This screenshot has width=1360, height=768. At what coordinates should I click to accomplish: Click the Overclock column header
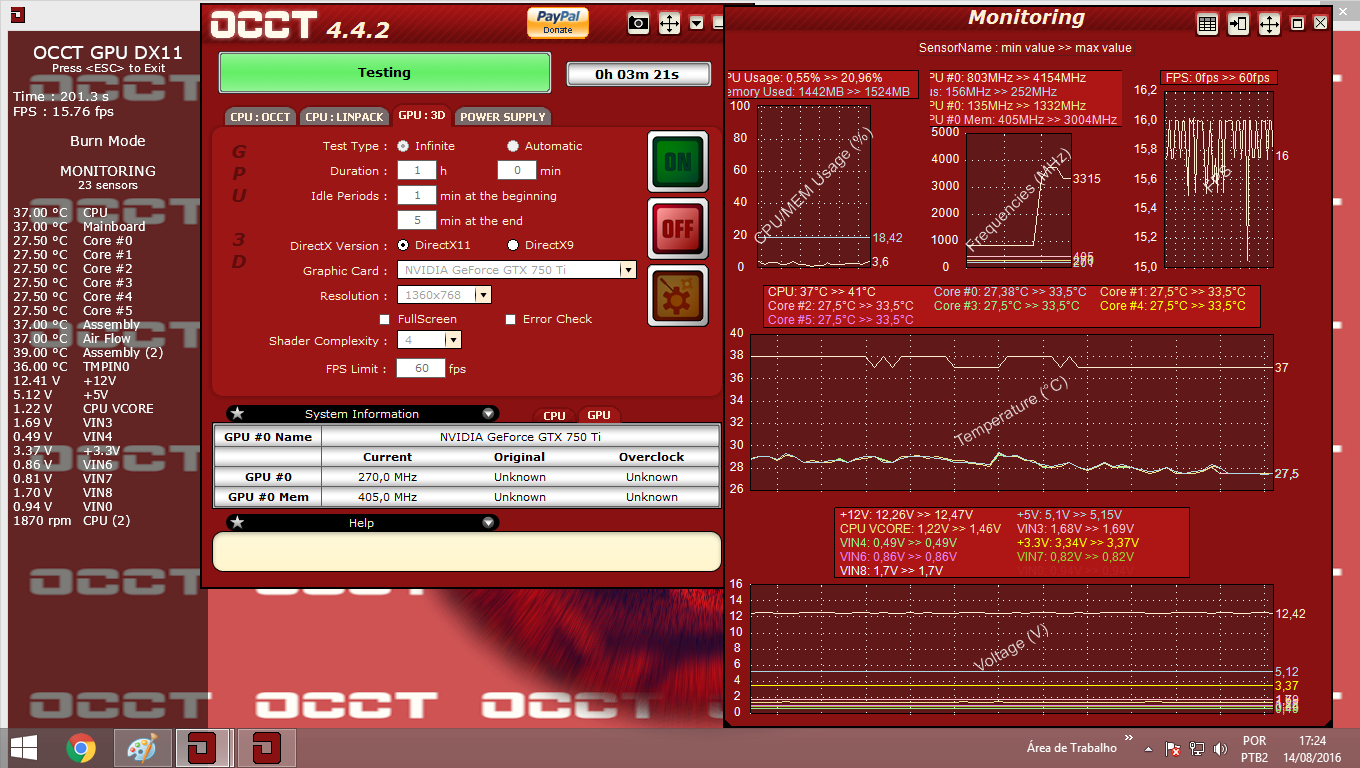pyautogui.click(x=652, y=457)
